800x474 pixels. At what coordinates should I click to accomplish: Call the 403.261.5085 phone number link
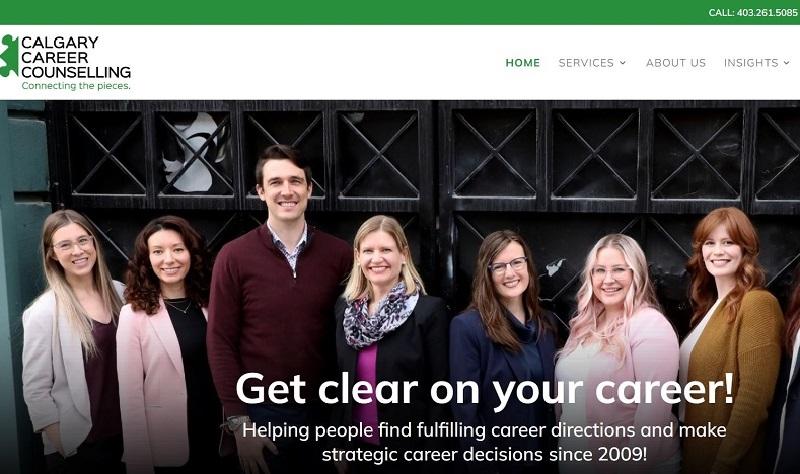click(753, 13)
